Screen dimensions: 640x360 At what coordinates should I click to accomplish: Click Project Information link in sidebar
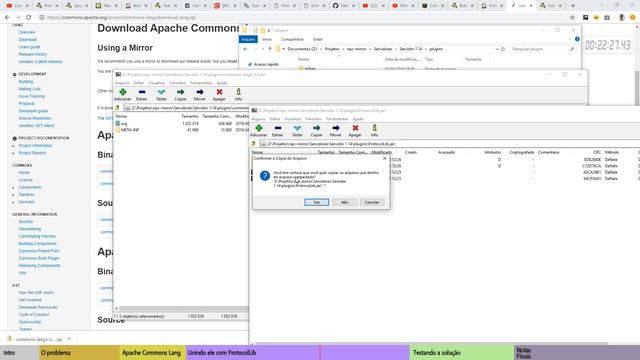coord(35,146)
